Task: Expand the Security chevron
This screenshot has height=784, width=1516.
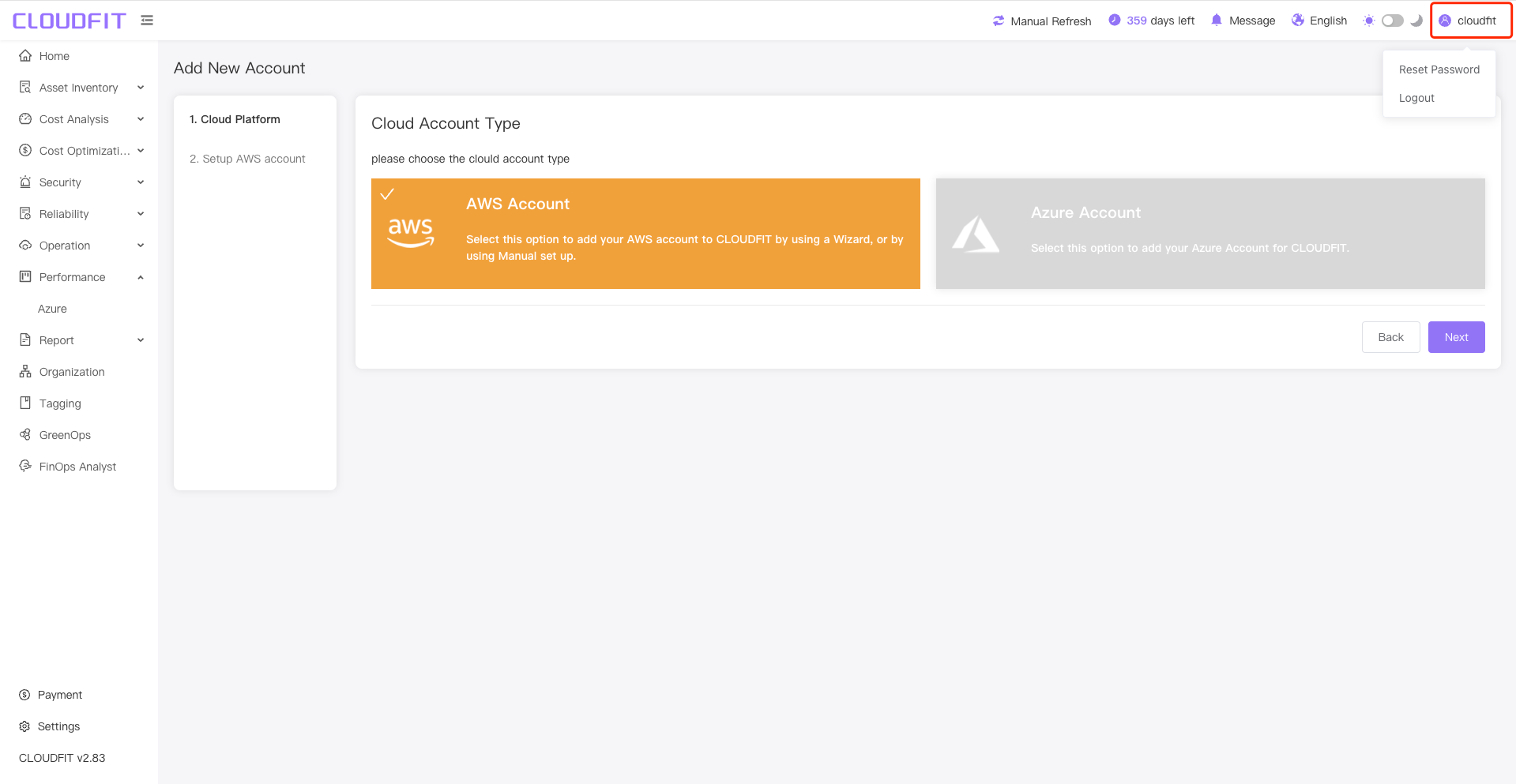Action: pyautogui.click(x=141, y=182)
